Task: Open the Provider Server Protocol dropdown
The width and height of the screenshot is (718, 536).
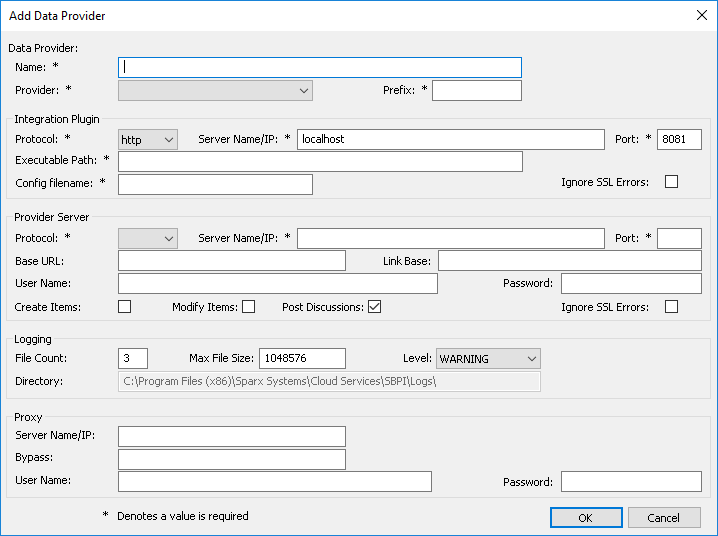Action: pyautogui.click(x=147, y=238)
